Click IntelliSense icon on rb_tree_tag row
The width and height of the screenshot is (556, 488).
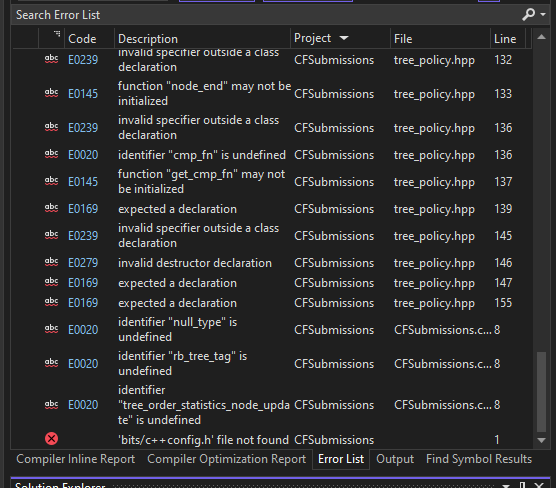[51, 363]
